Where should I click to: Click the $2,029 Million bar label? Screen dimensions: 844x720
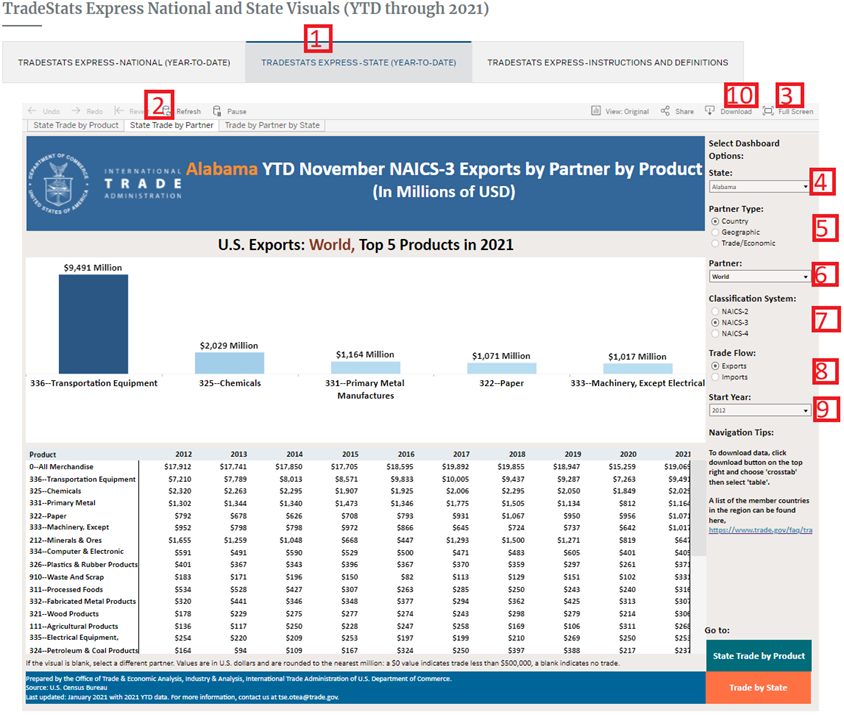[x=229, y=345]
